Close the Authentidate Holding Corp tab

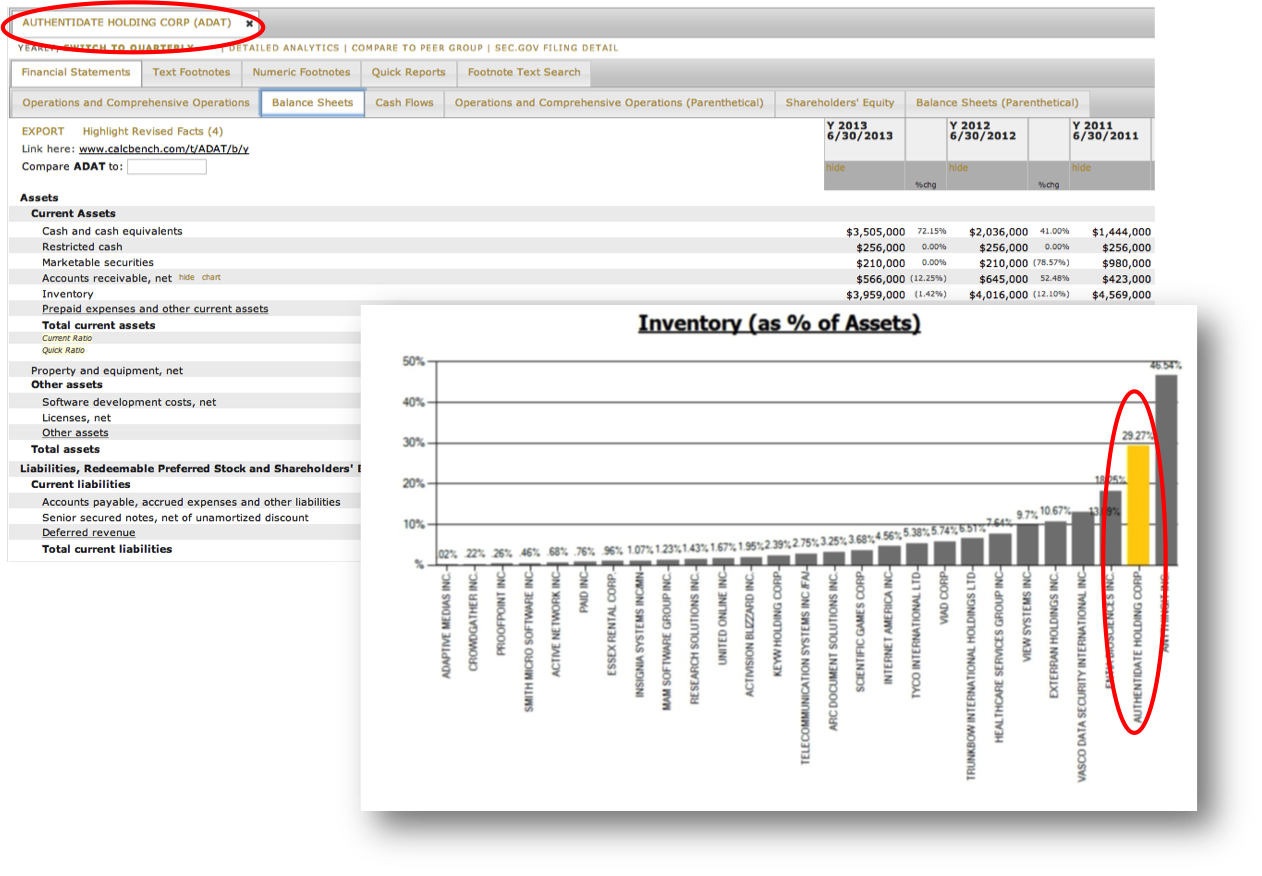(x=249, y=23)
